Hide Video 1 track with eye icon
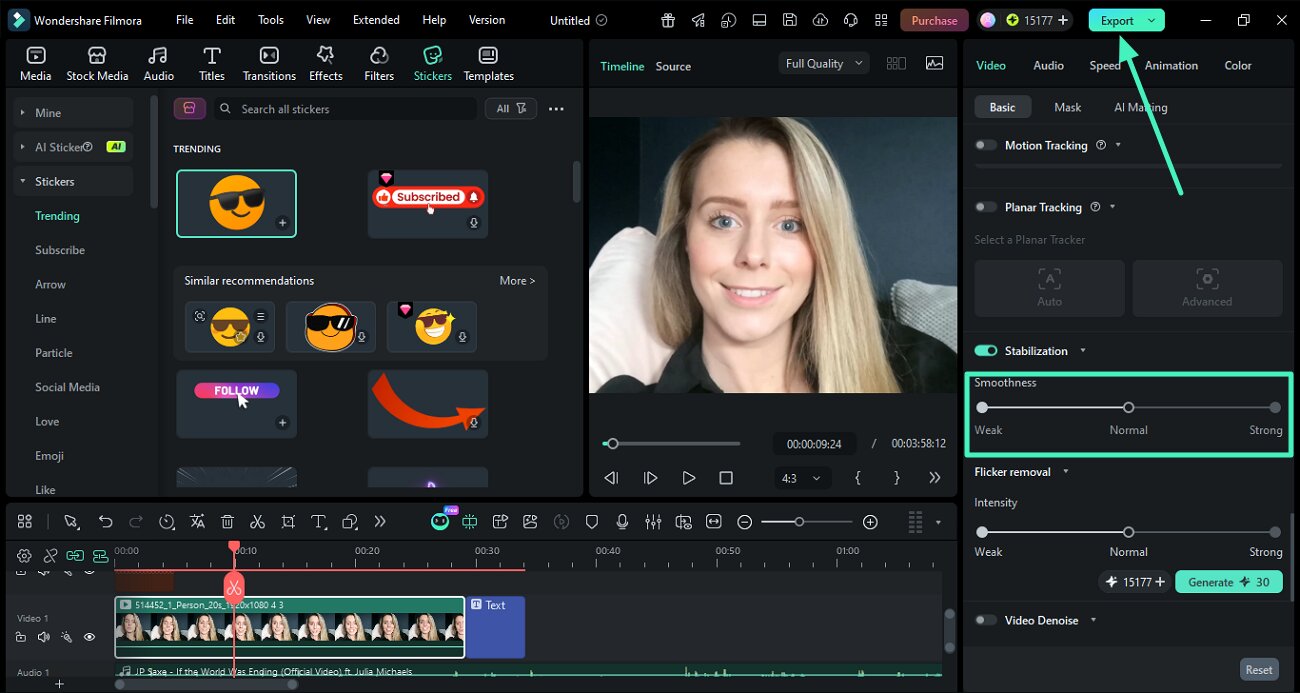Image resolution: width=1300 pixels, height=693 pixels. coord(89,637)
